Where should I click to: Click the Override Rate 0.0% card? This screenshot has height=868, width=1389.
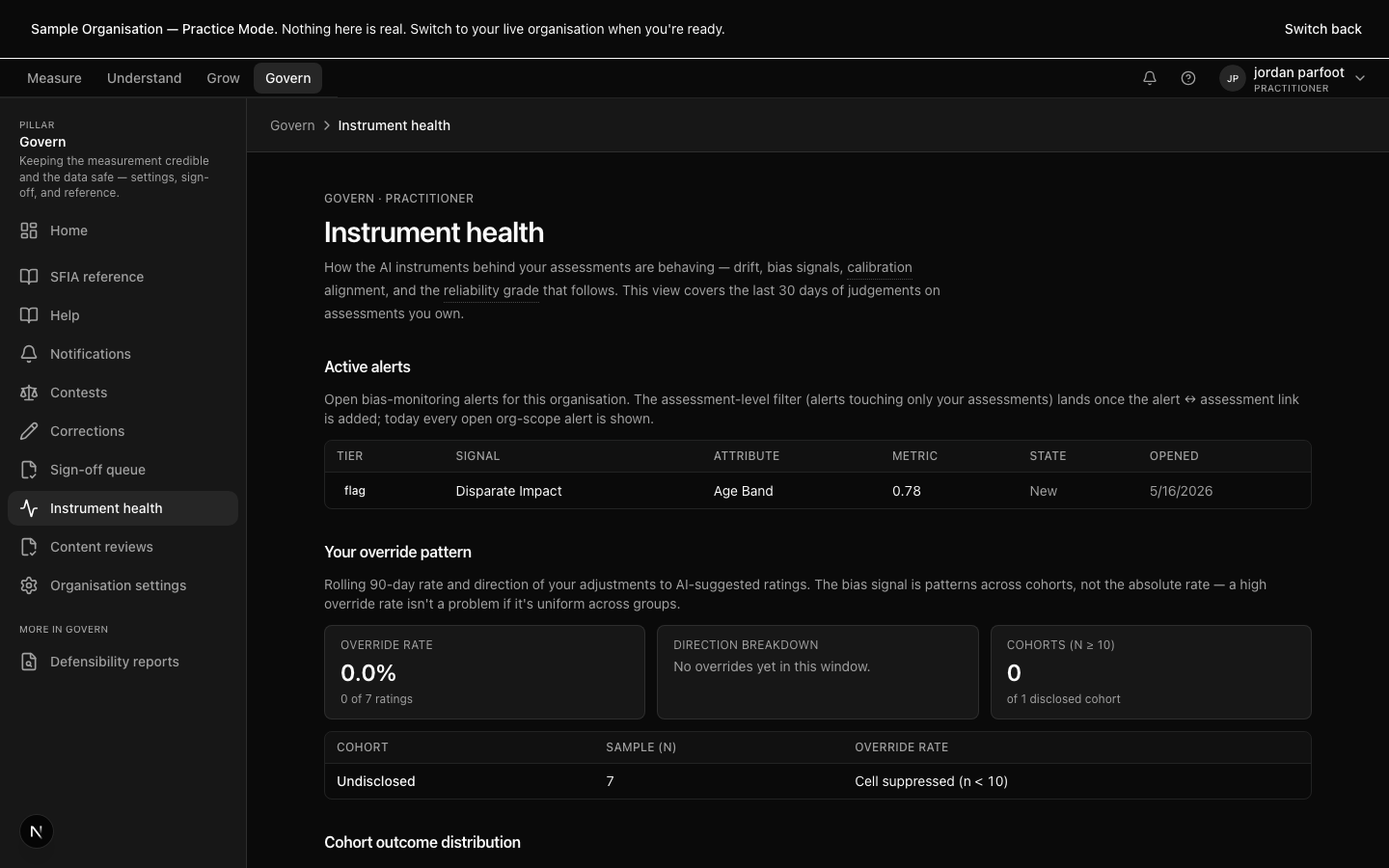coord(484,672)
